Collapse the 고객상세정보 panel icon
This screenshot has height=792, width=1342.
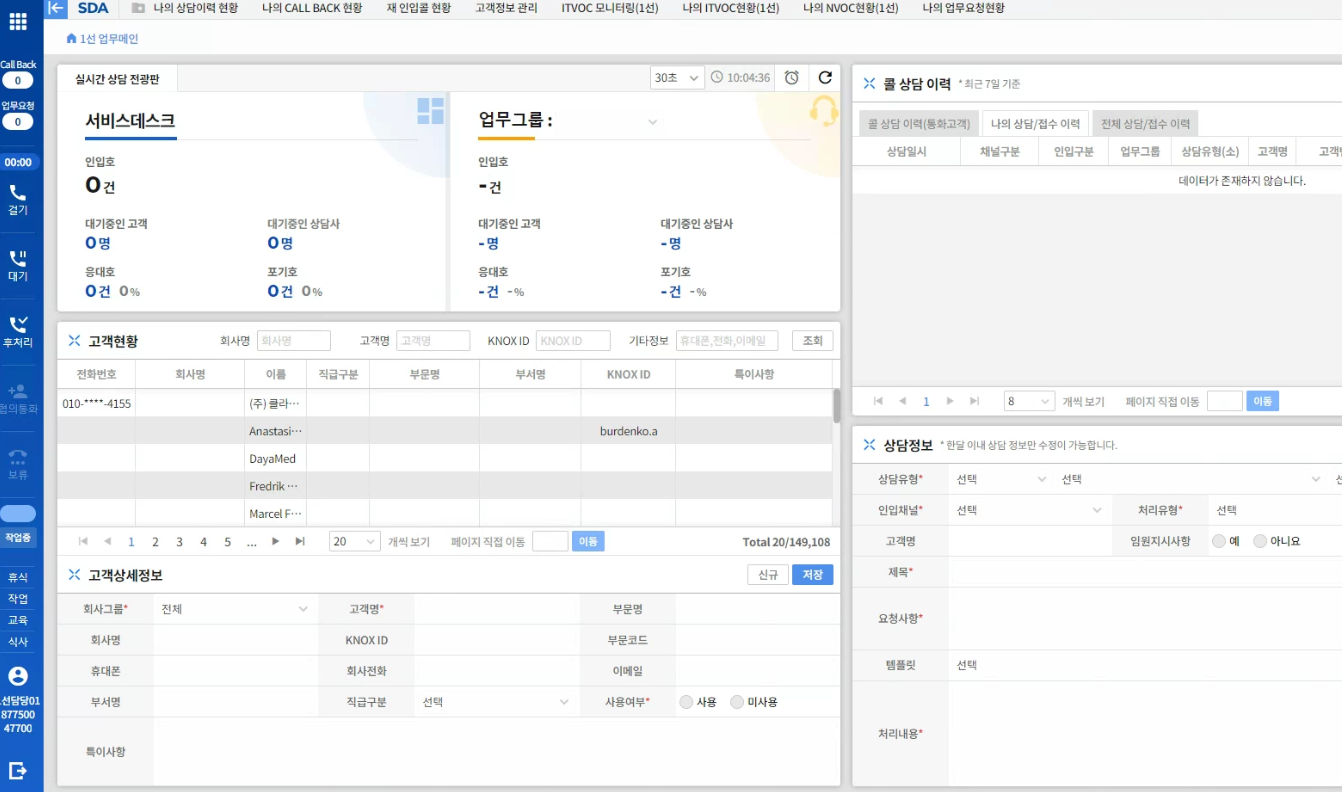pos(74,575)
